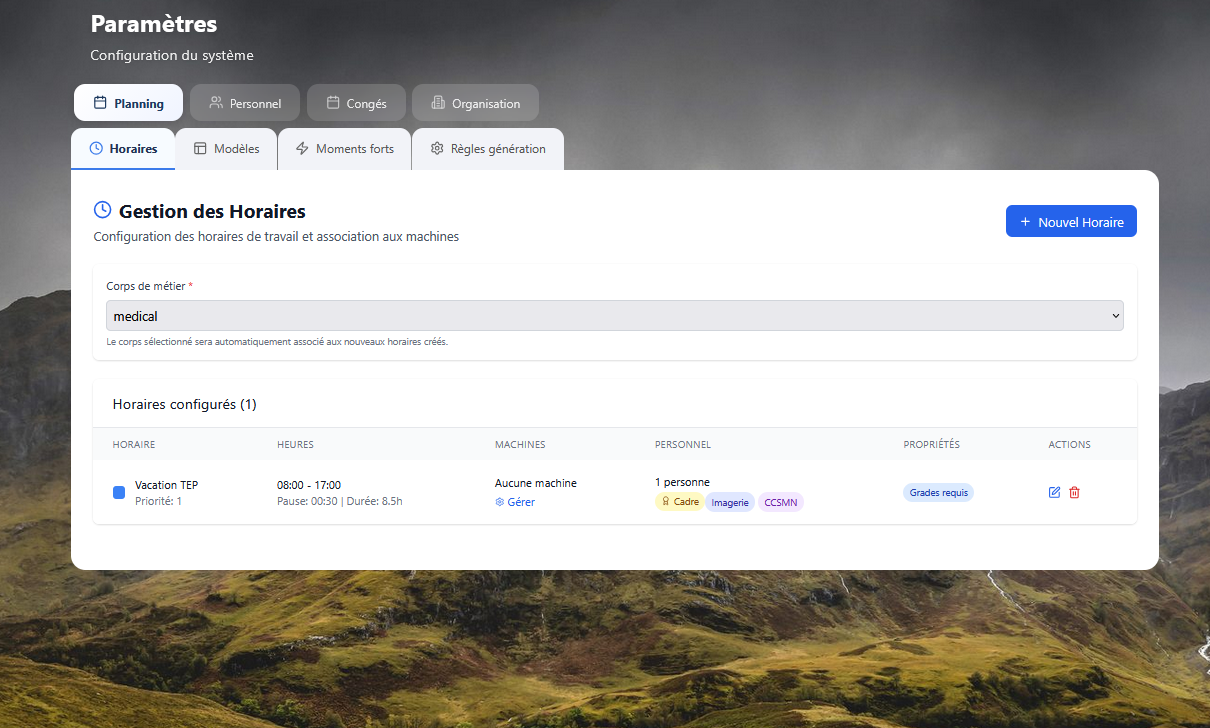Click the Paramètres page title
Viewport: 1210px width, 728px height.
click(x=154, y=23)
